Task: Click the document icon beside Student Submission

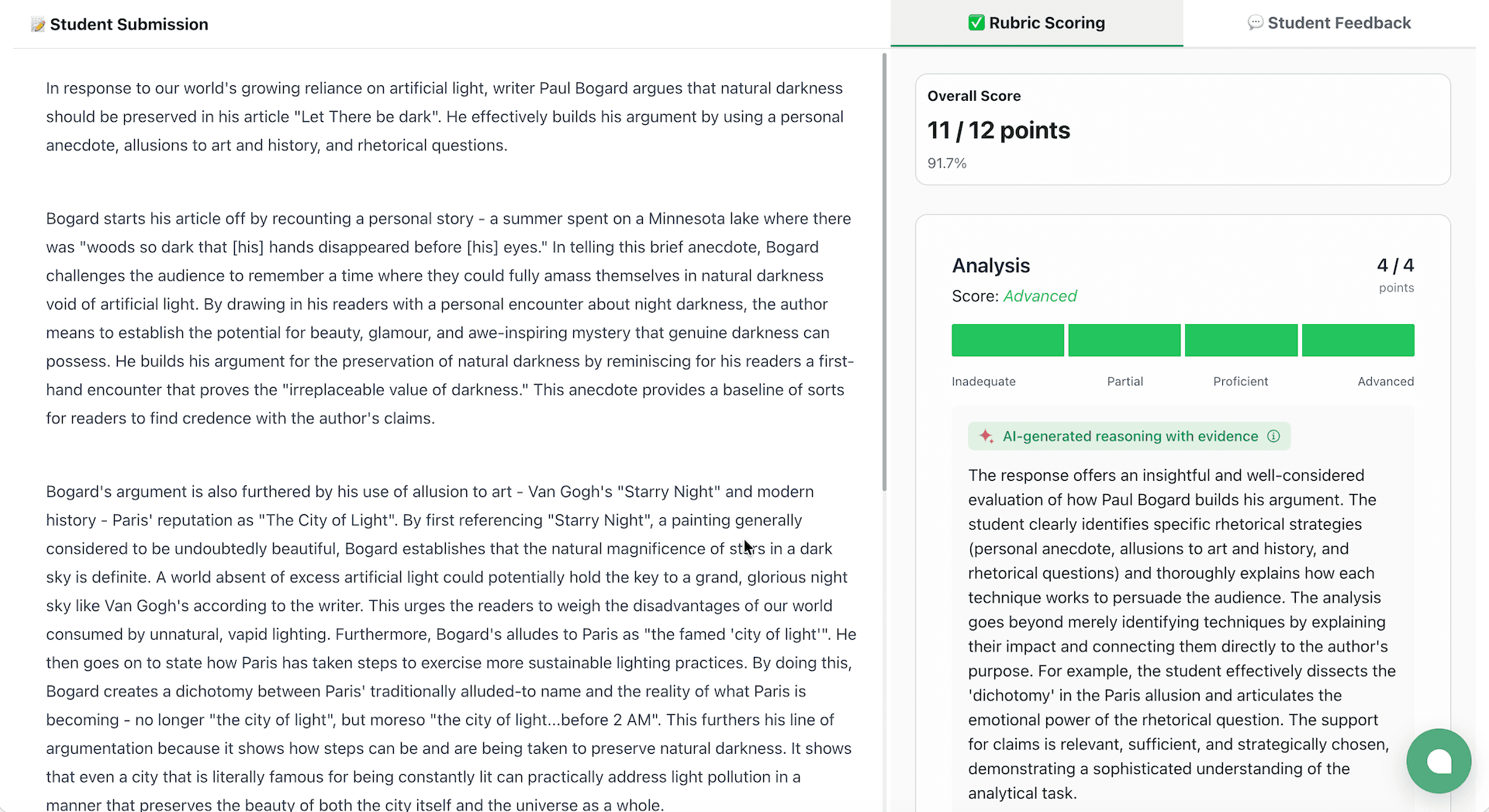Action: pyautogui.click(x=37, y=24)
